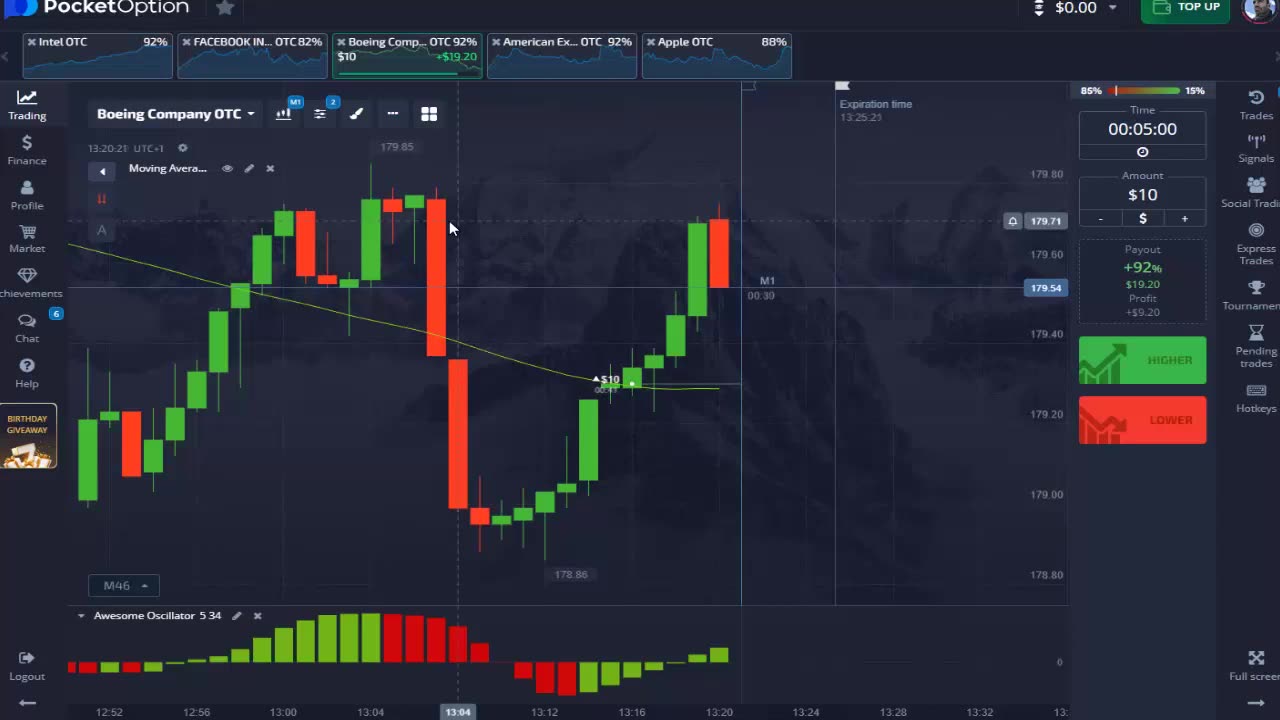The height and width of the screenshot is (720, 1280).
Task: Click the traders sentiment 85%/15% bar
Action: pos(1142,91)
